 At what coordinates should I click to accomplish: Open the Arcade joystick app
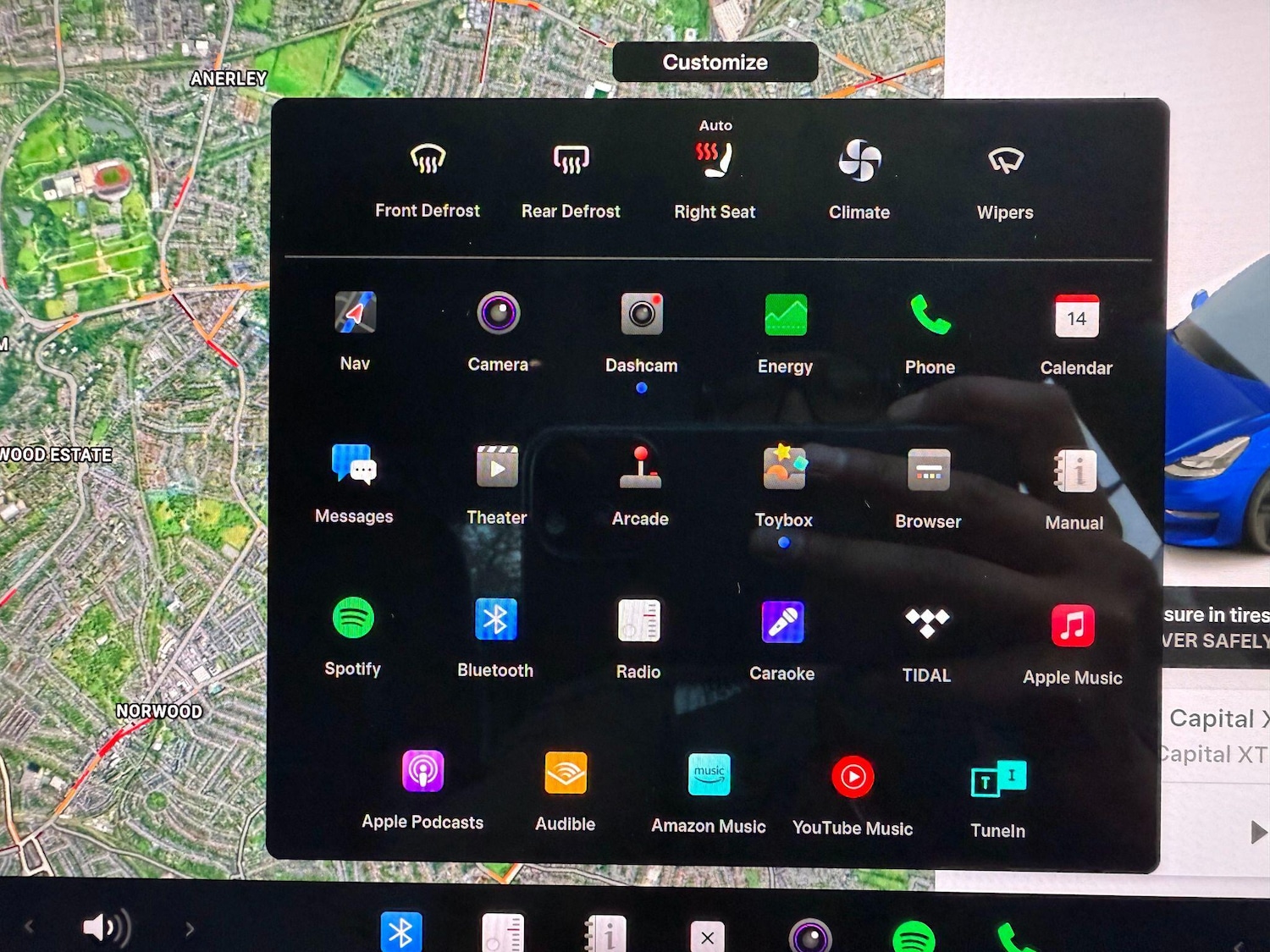[x=640, y=468]
